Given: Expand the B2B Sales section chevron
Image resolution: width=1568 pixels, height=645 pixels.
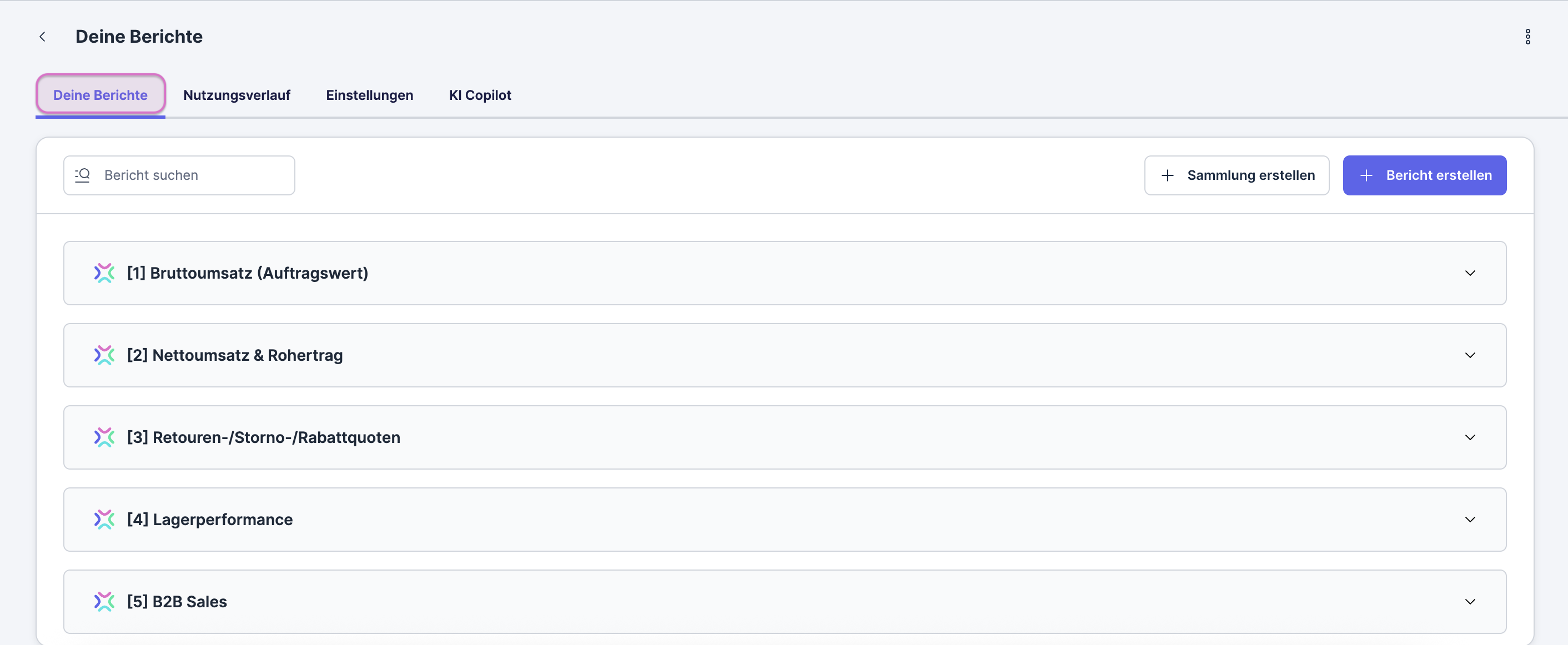Looking at the screenshot, I should coord(1469,602).
